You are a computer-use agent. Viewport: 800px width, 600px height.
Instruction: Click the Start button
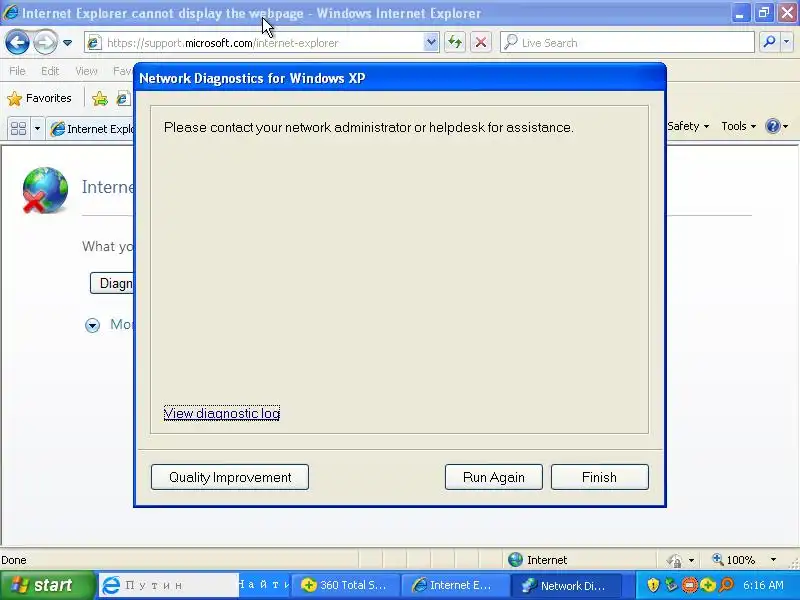point(47,585)
